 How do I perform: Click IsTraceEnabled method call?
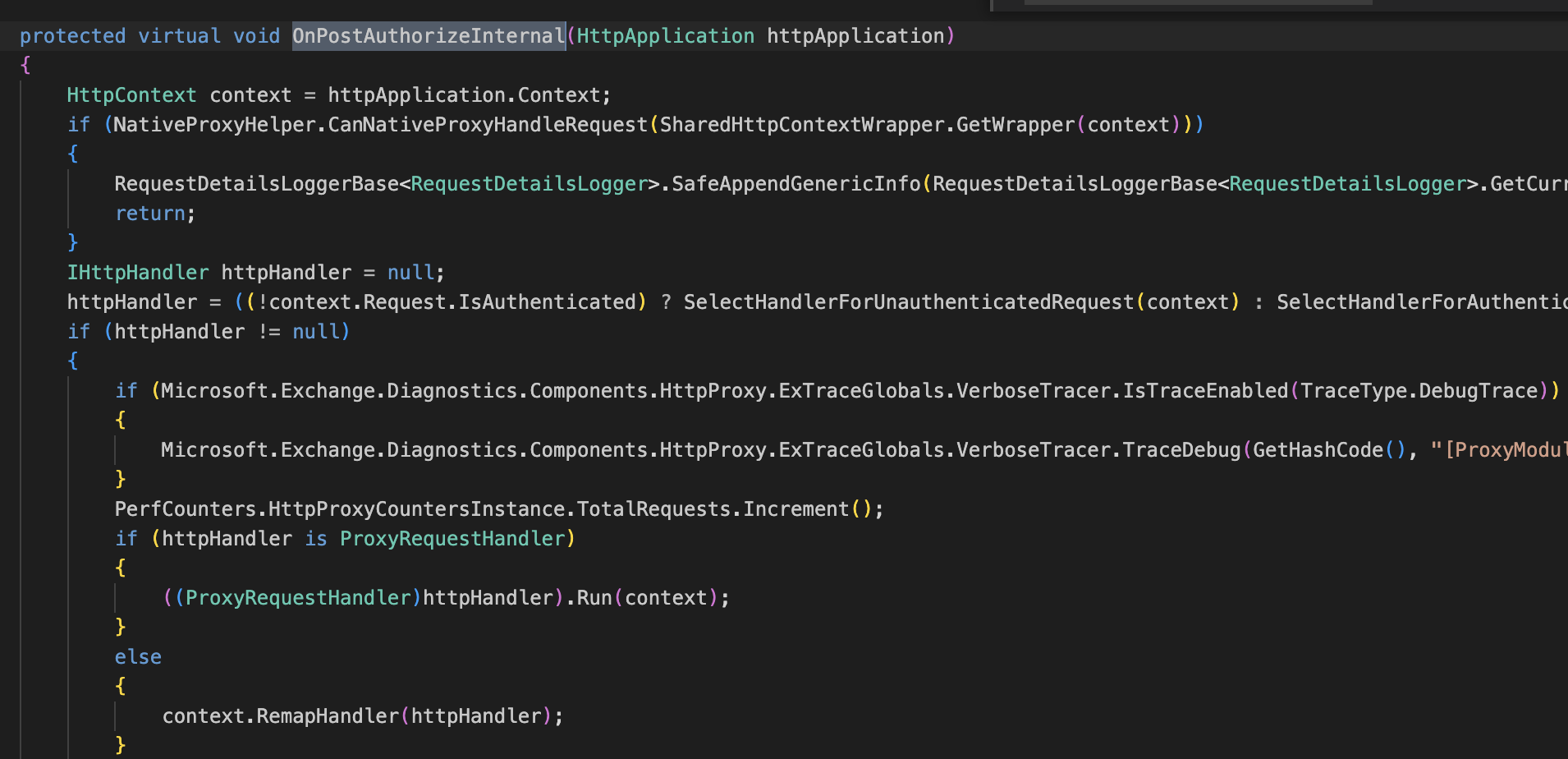1205,391
